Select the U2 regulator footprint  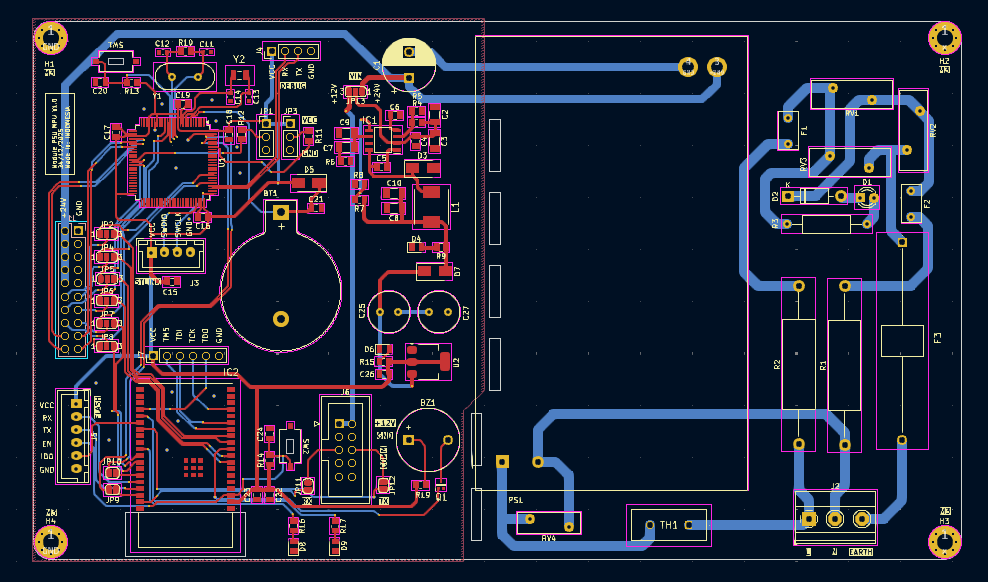coord(428,362)
